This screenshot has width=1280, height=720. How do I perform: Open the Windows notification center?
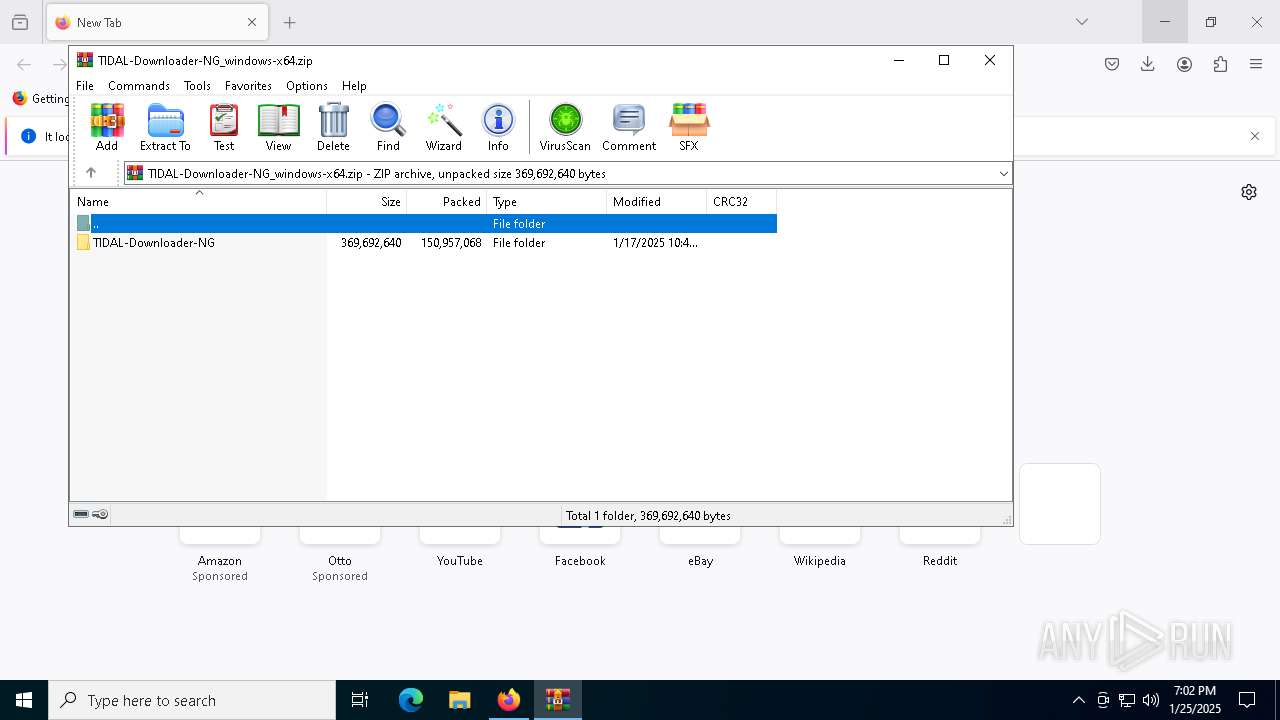click(x=1247, y=700)
